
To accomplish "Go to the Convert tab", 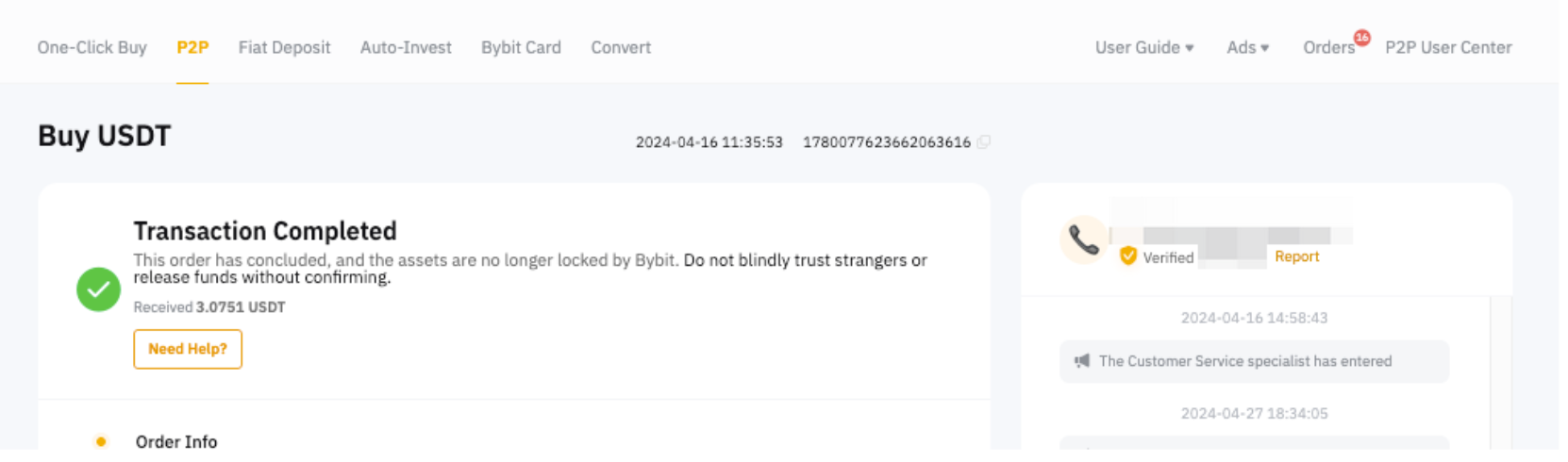I will (621, 47).
